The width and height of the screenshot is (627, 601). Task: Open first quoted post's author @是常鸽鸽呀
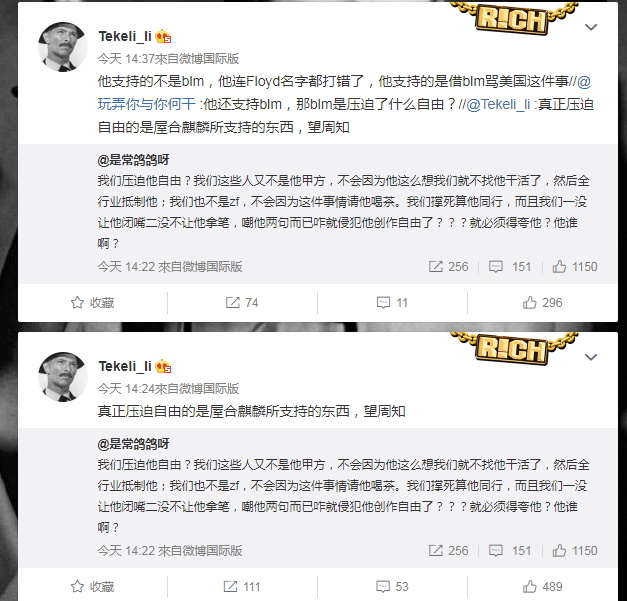[x=133, y=160]
